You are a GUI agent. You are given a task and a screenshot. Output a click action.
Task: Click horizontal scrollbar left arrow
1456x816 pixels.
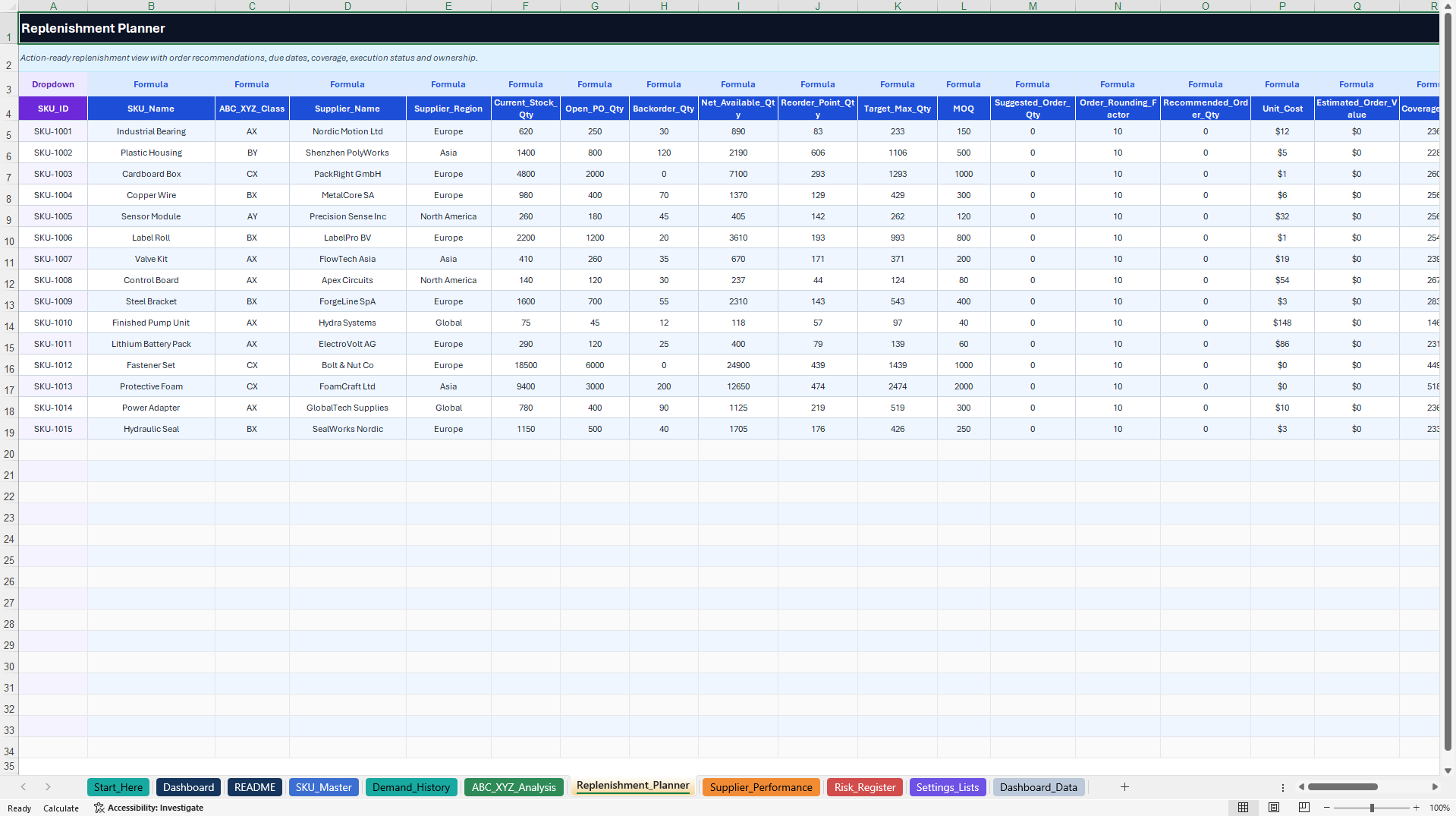pos(1301,787)
